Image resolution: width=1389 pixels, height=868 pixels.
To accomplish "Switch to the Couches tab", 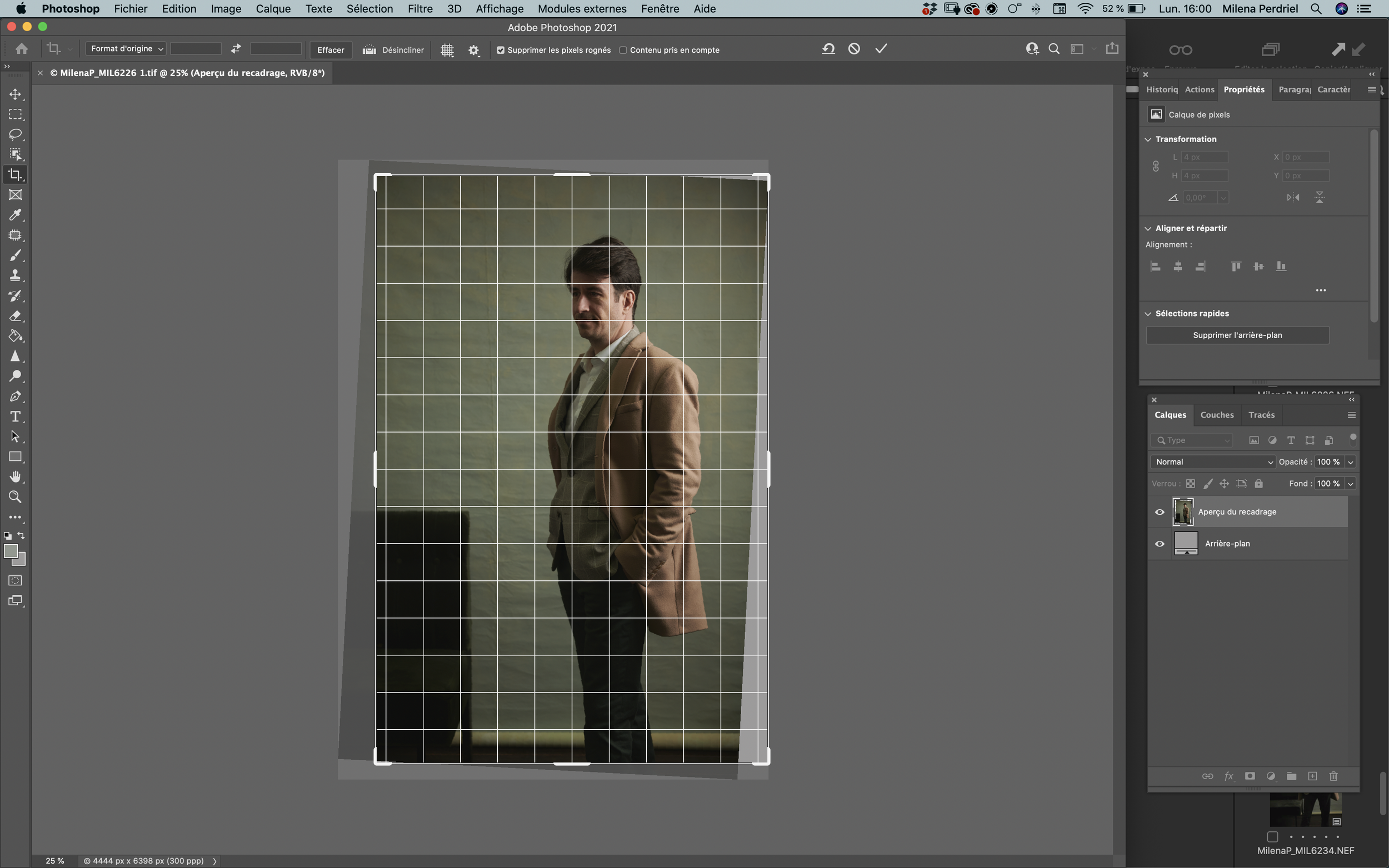I will click(1217, 414).
